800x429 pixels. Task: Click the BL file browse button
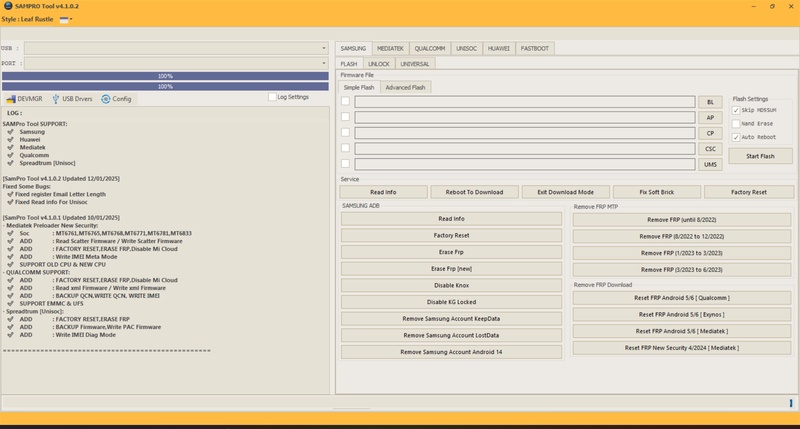710,102
